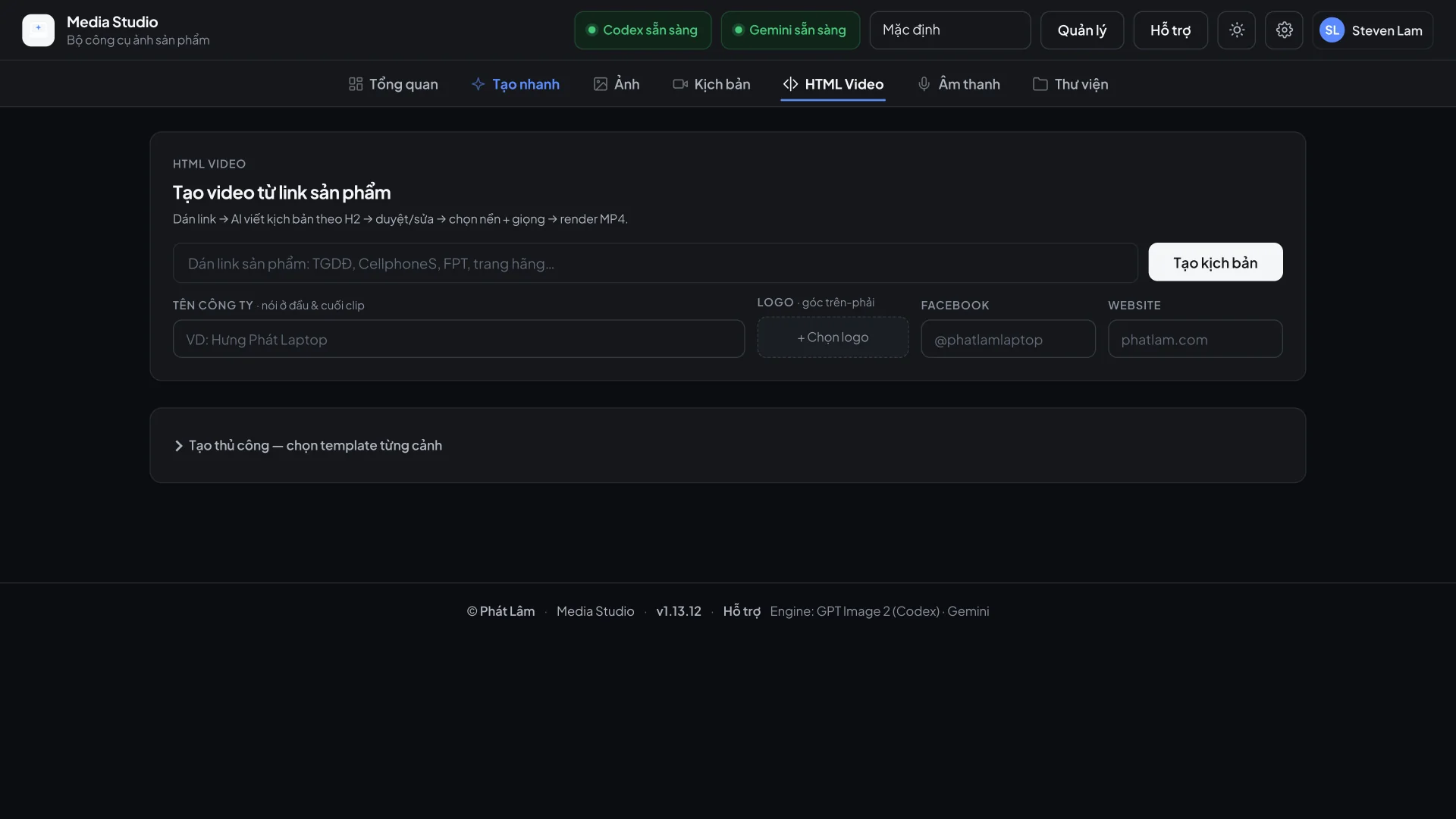Switch to the Tạo nhanh tab
1456x819 pixels.
[x=516, y=84]
